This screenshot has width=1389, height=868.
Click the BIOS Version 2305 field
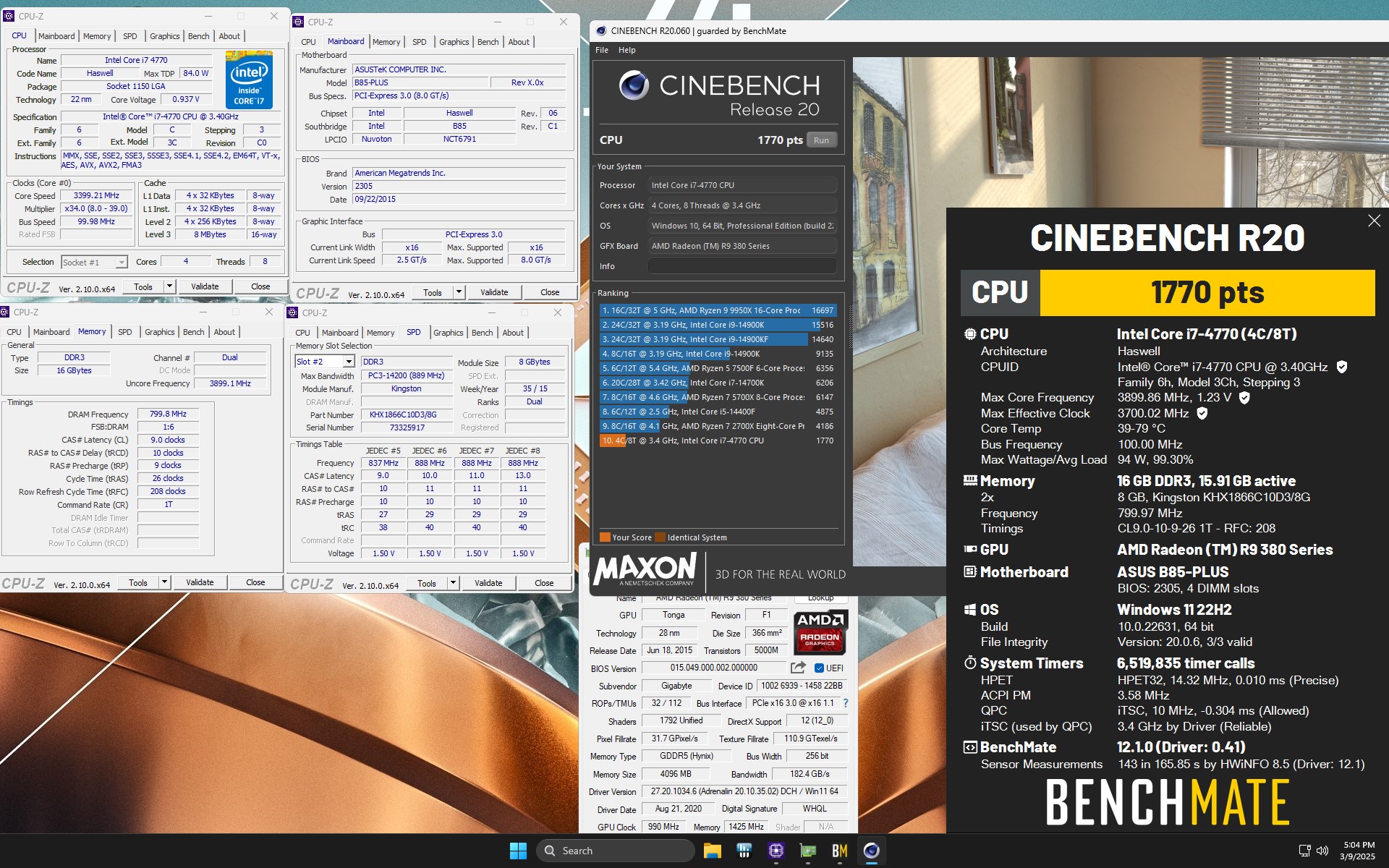459,187
